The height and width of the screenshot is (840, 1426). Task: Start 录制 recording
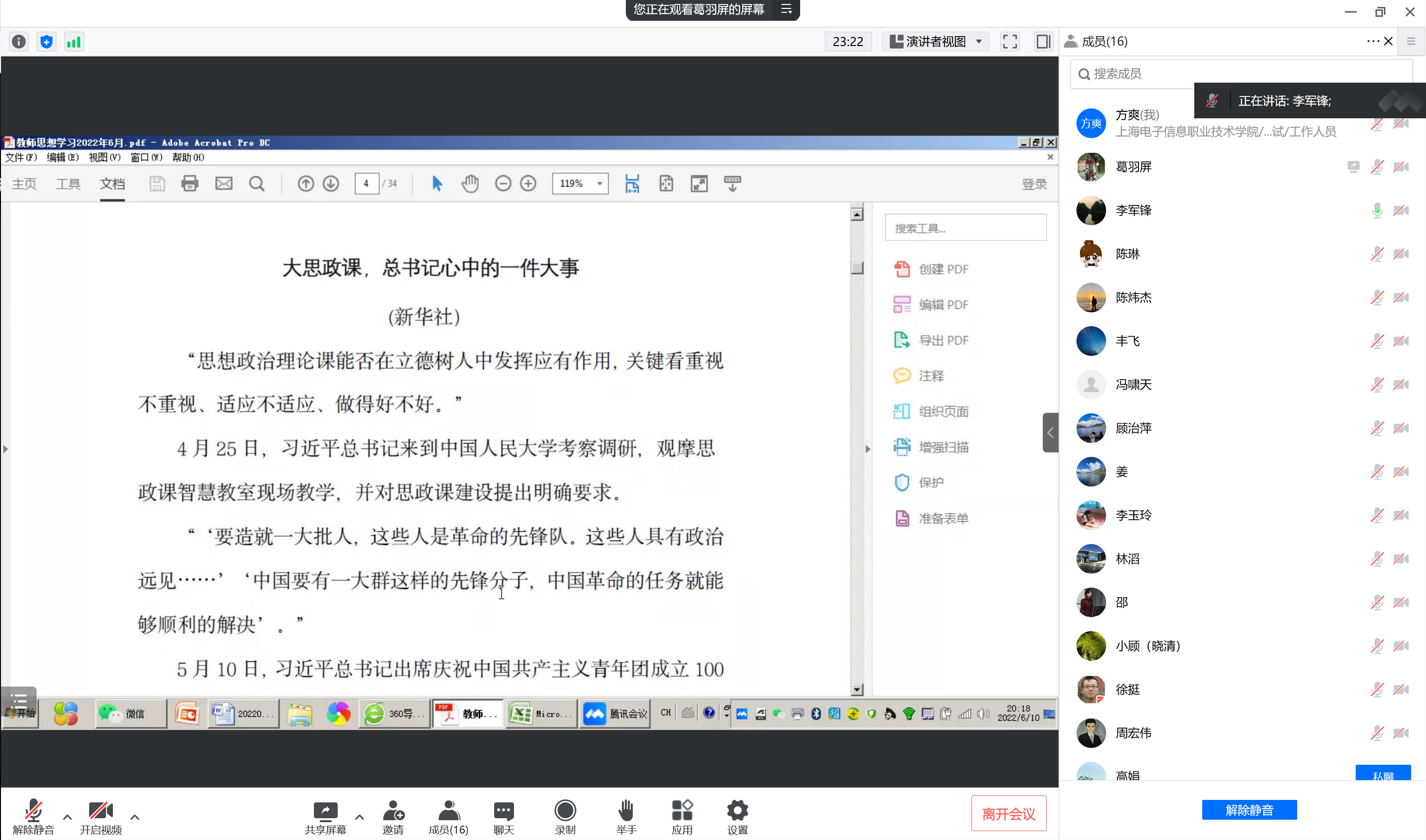pos(565,817)
